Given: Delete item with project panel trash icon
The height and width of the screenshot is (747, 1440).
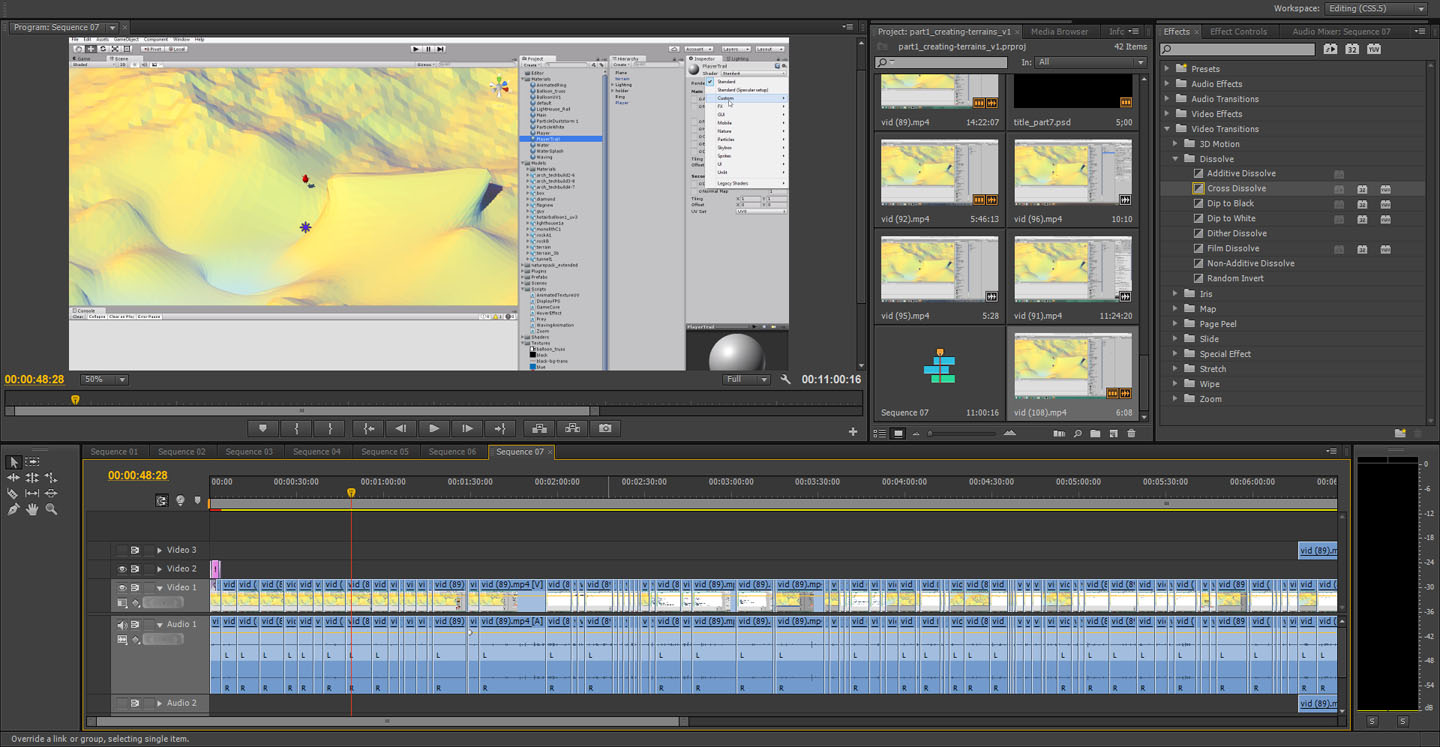Looking at the screenshot, I should click(1131, 434).
